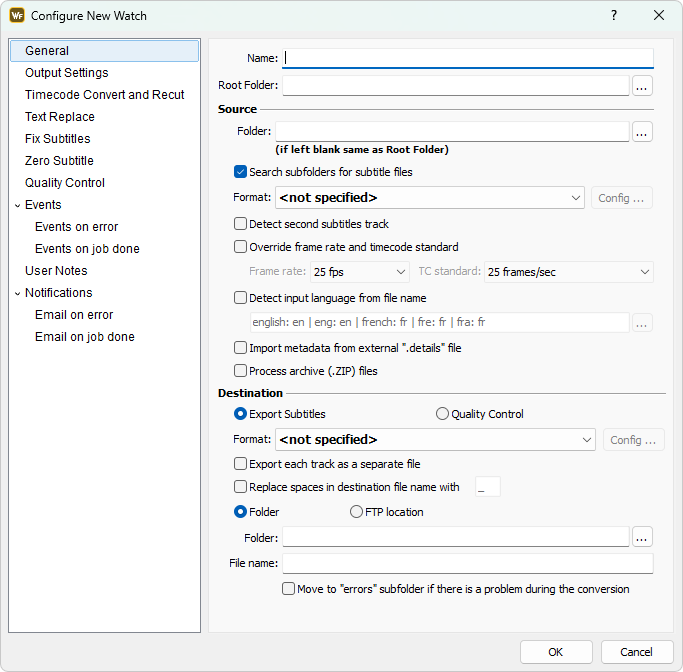The width and height of the screenshot is (683, 672).
Task: Enable Detect second subtitles track
Action: (240, 224)
